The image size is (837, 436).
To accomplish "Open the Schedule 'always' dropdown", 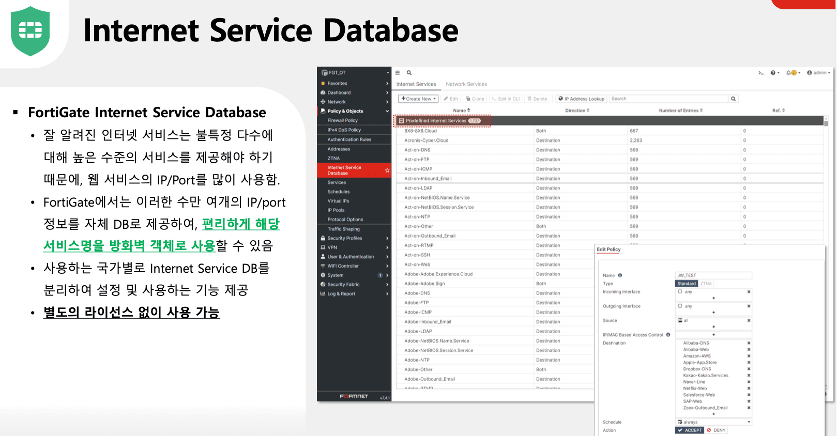I will (714, 422).
